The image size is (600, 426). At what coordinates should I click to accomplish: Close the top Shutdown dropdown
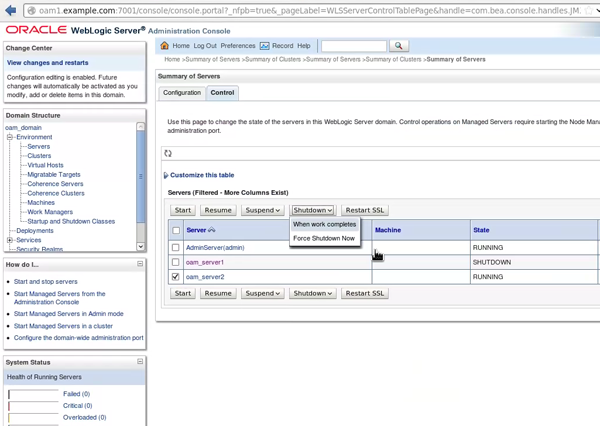pyautogui.click(x=313, y=210)
